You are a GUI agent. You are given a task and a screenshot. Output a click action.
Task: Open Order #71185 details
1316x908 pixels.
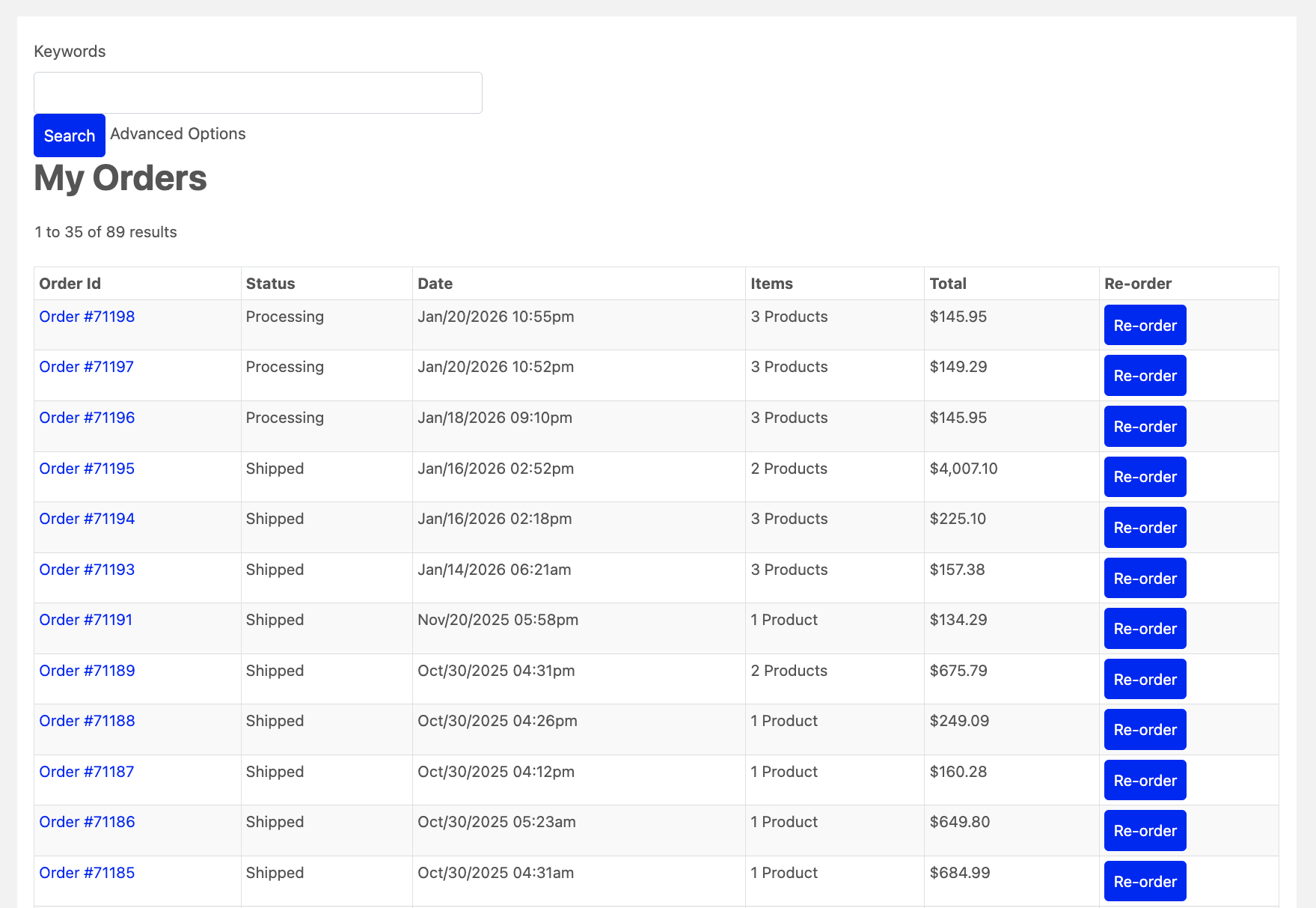86,873
